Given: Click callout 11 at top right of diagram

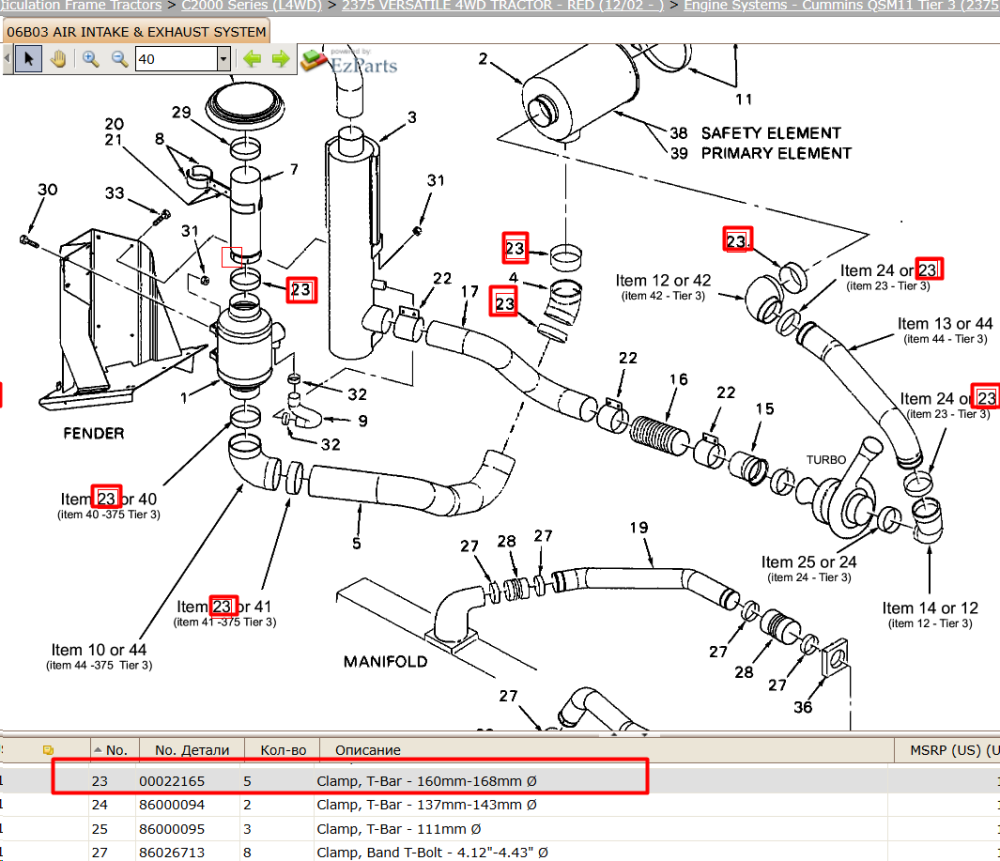Looking at the screenshot, I should (744, 99).
